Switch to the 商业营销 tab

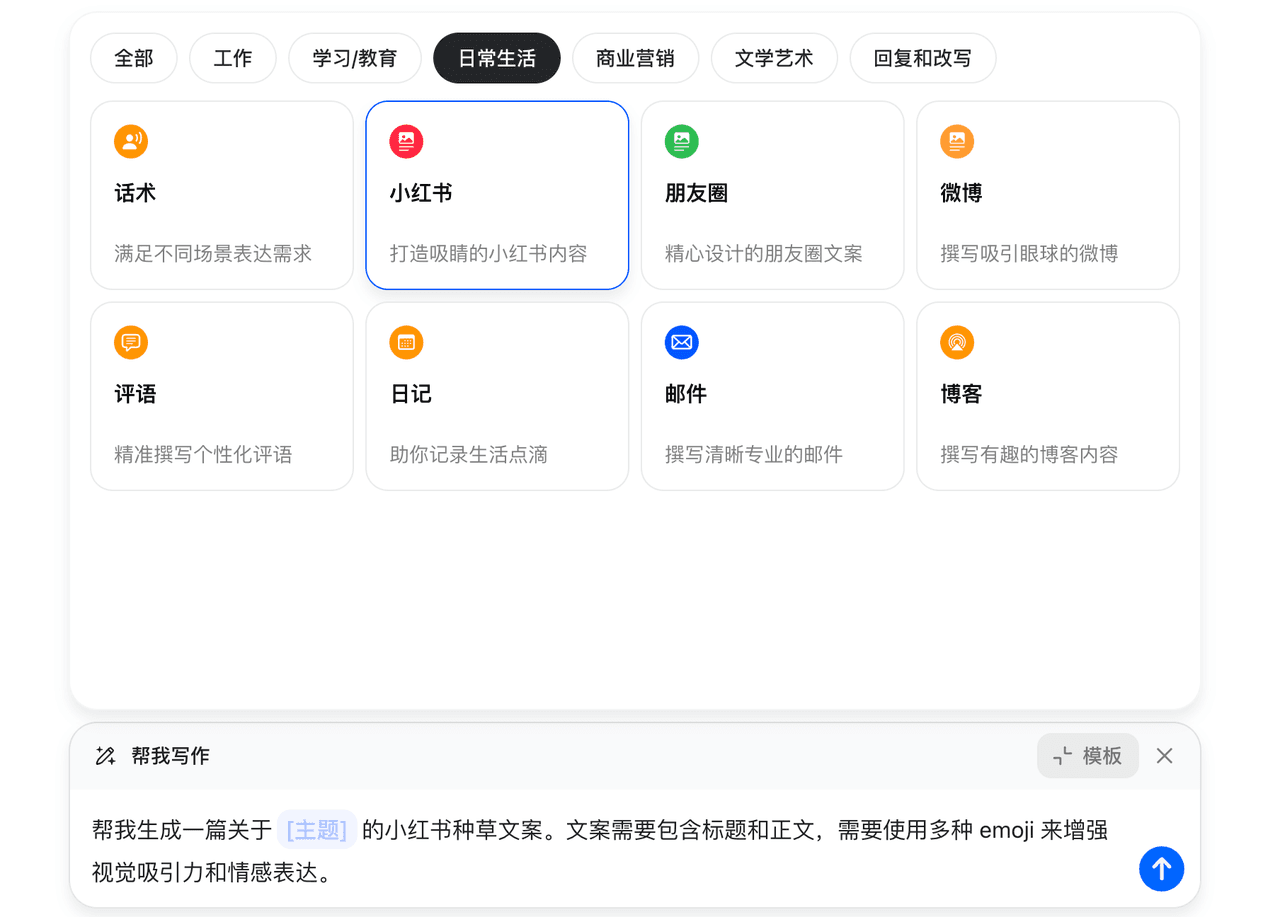coord(635,58)
